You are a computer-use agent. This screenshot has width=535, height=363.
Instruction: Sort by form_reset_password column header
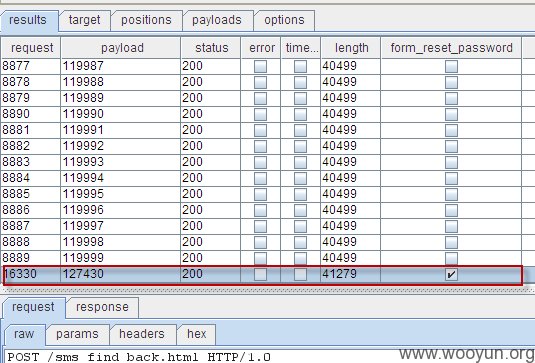click(x=451, y=48)
